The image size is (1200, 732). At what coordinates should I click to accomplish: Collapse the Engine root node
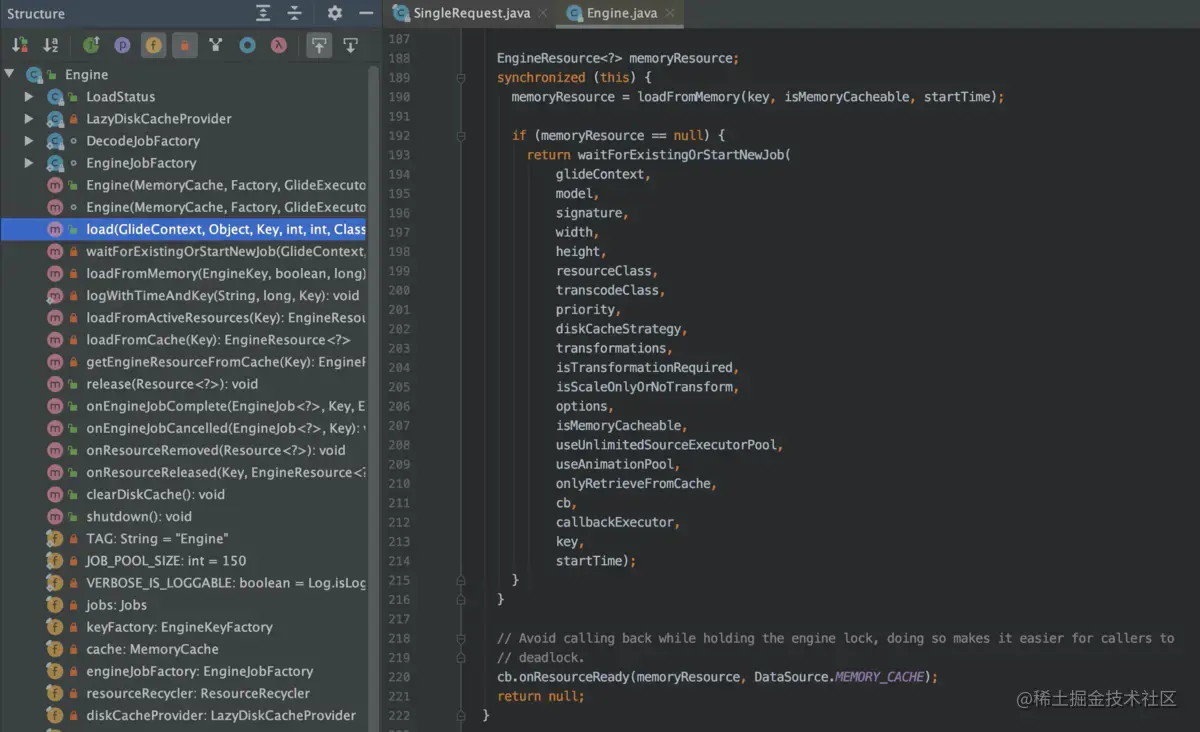9,75
